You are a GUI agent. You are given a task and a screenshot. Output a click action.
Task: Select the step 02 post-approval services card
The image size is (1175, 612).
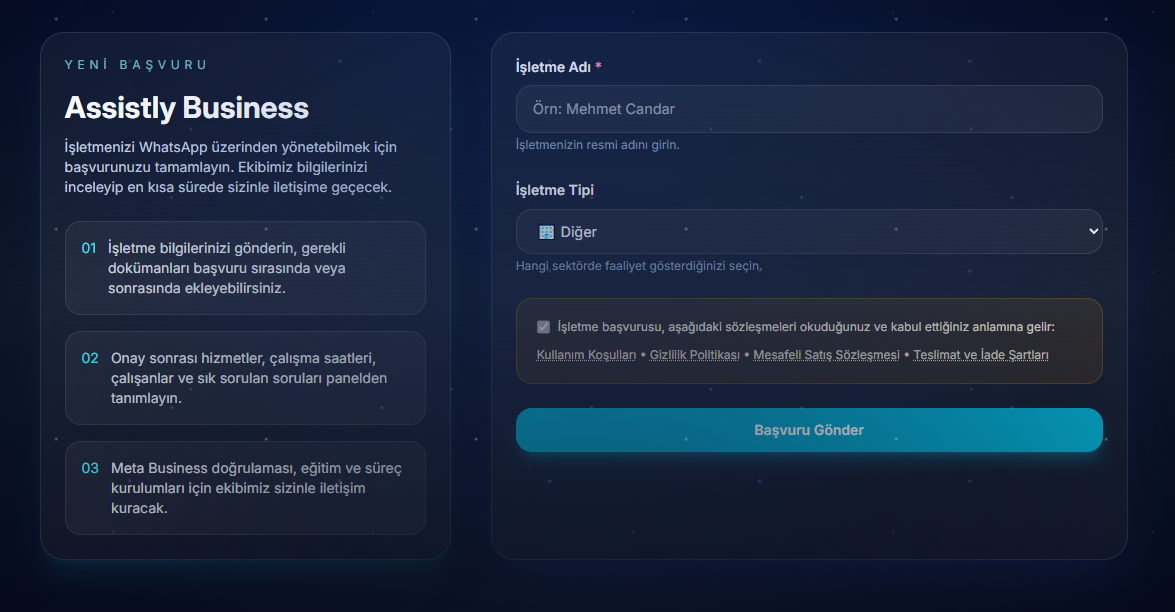(x=245, y=378)
